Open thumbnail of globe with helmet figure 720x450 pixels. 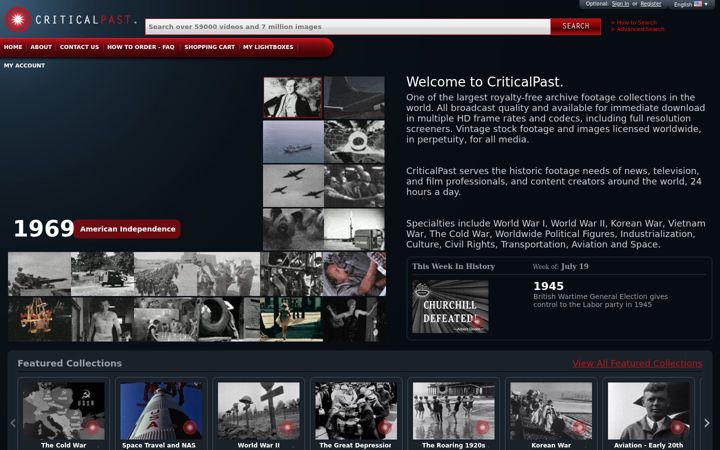tap(354, 141)
